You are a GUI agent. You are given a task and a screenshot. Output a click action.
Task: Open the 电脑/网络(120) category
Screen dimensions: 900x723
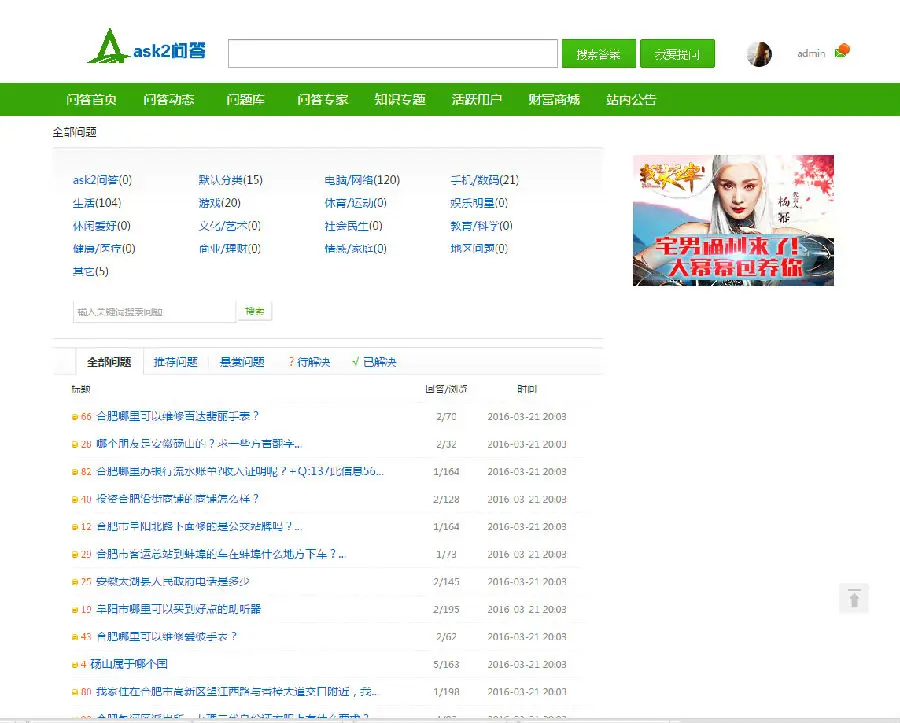[362, 180]
